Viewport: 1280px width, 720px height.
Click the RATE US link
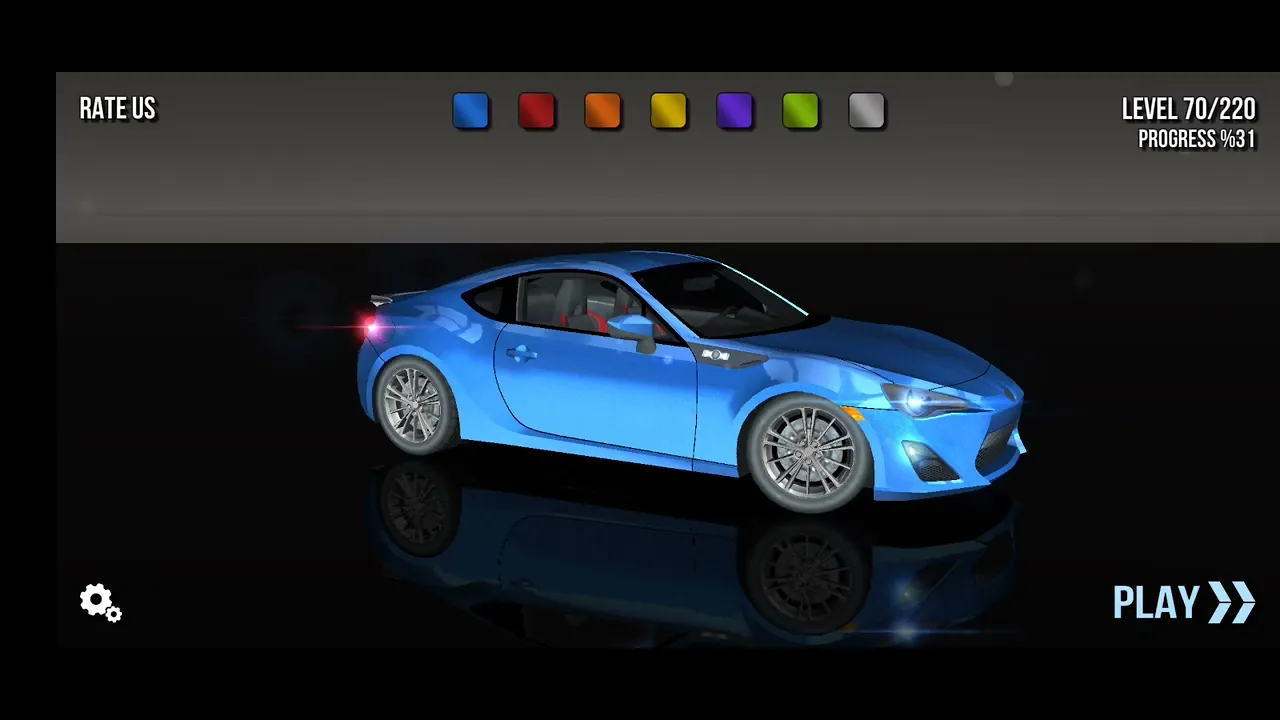[118, 109]
